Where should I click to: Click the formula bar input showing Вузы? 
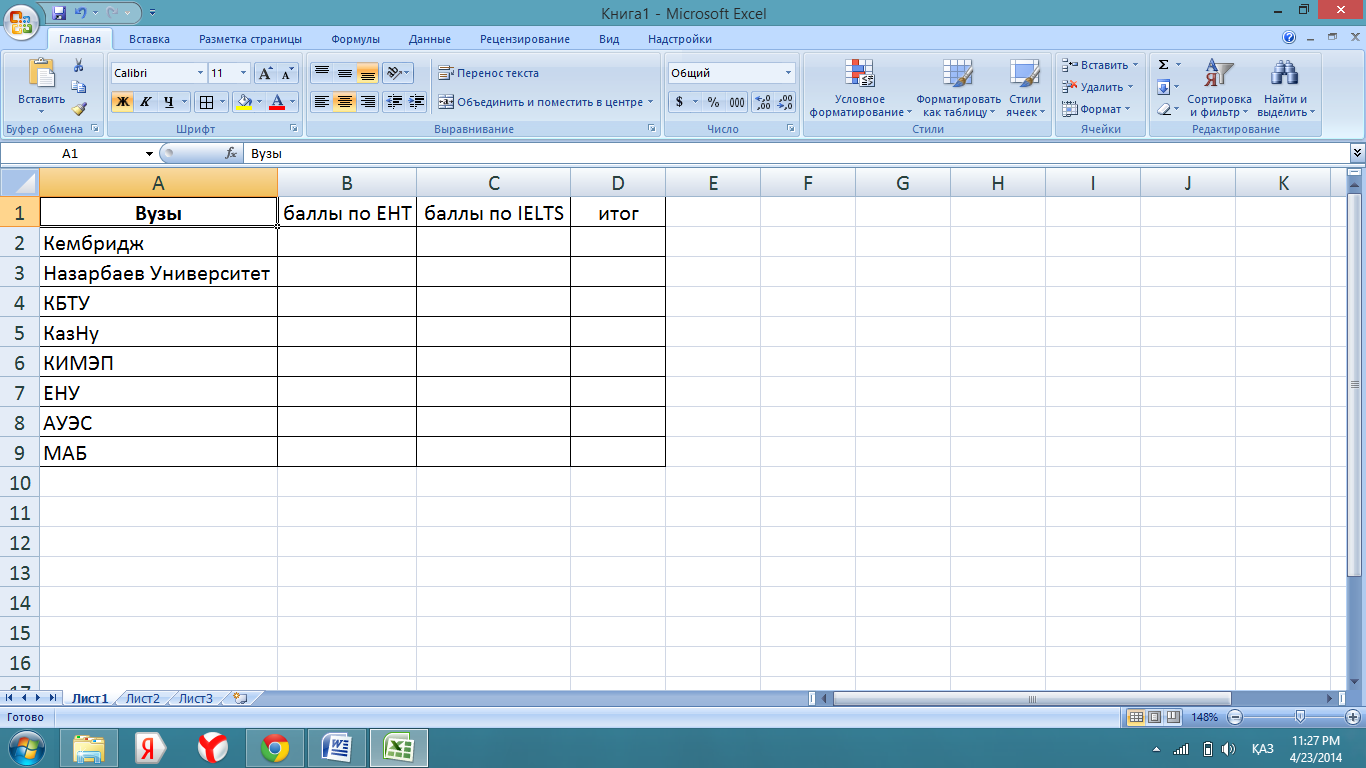pos(795,154)
